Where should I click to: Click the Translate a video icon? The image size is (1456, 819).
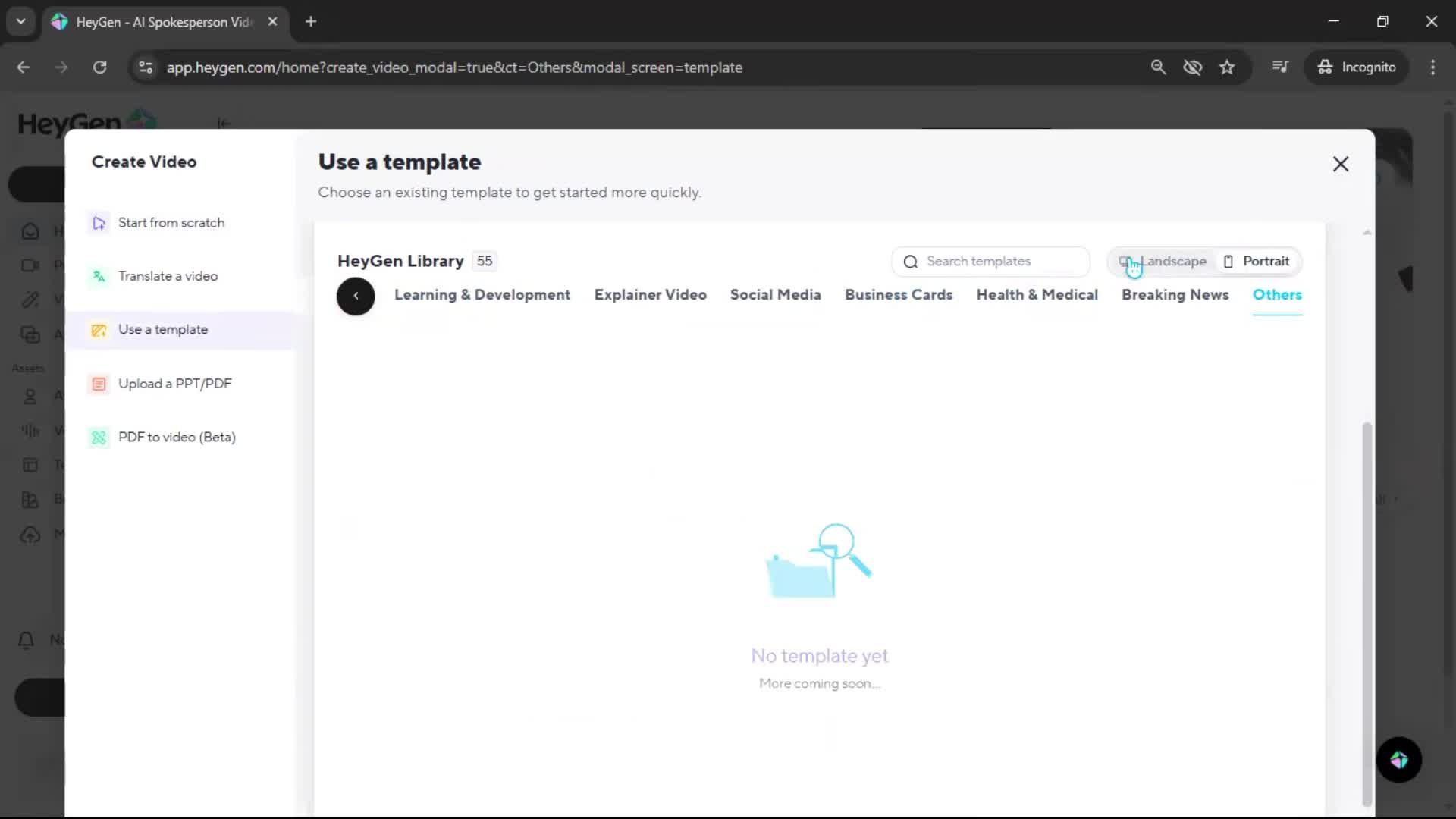[x=99, y=277]
